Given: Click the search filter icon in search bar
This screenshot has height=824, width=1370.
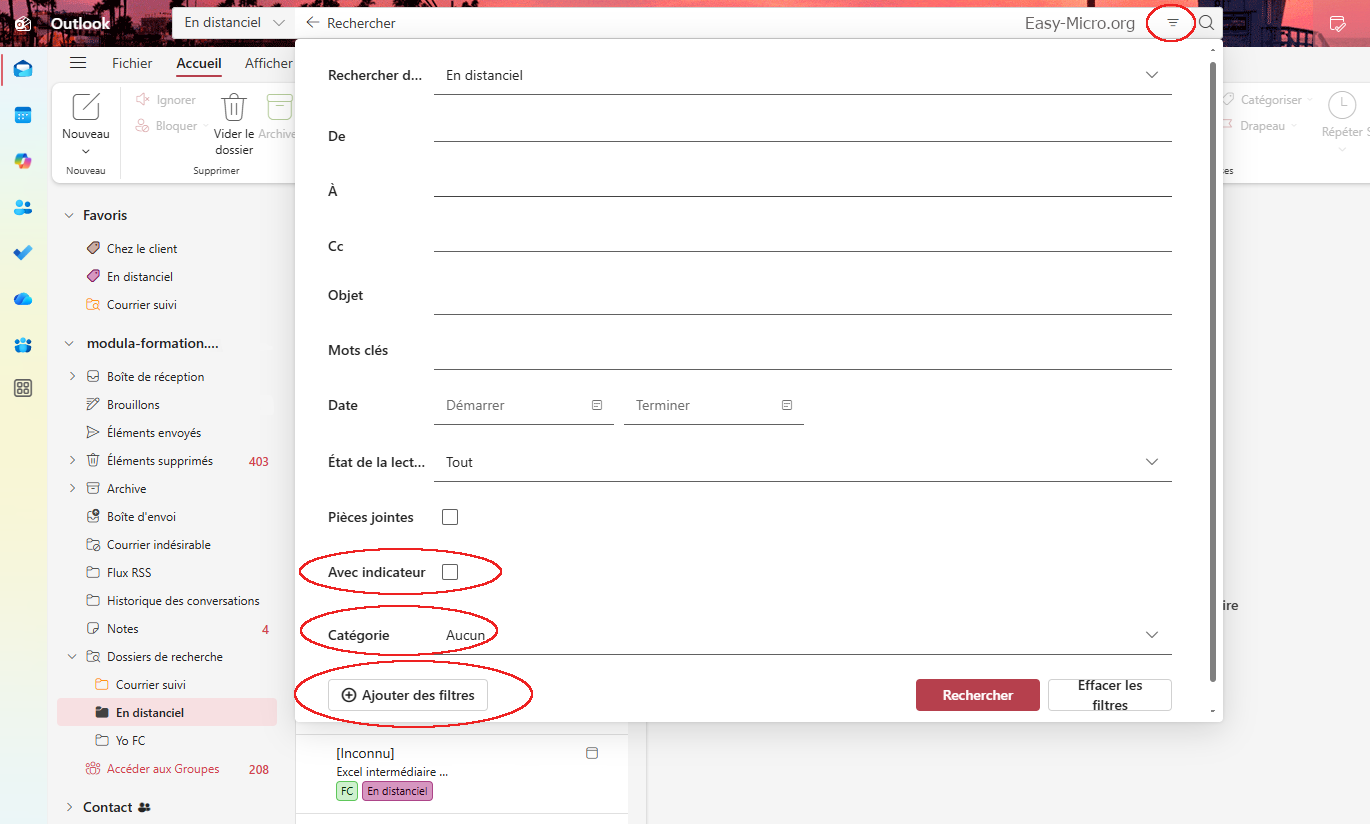Looking at the screenshot, I should point(1173,23).
